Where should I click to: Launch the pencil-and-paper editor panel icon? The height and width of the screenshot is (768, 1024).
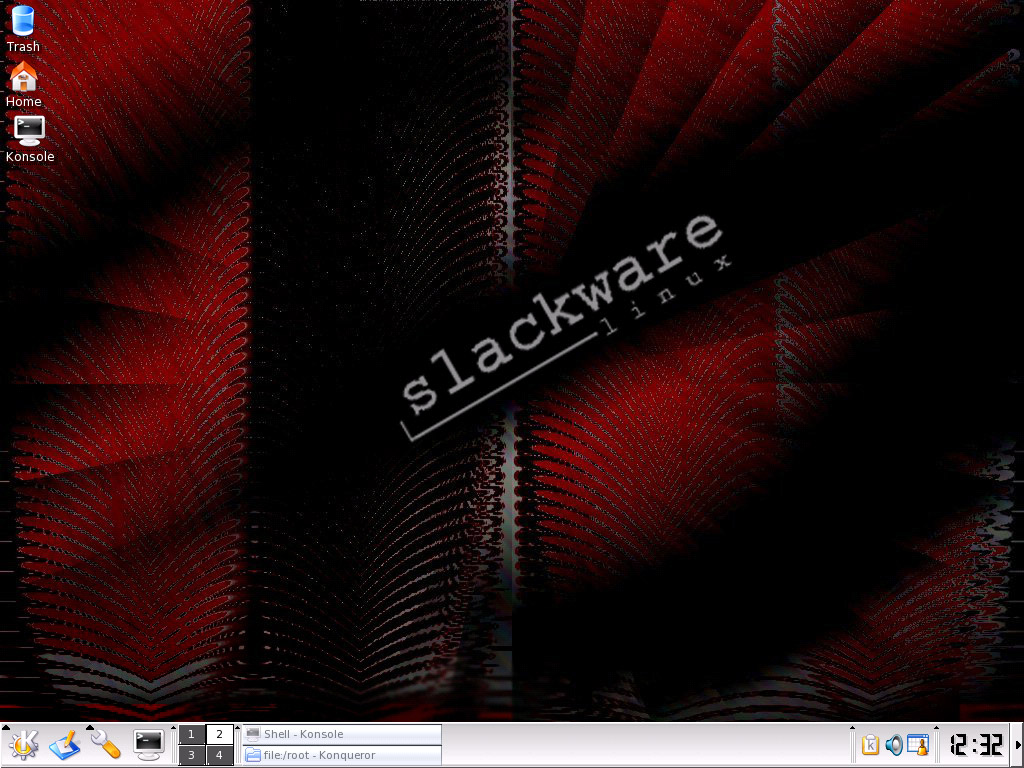pos(65,745)
